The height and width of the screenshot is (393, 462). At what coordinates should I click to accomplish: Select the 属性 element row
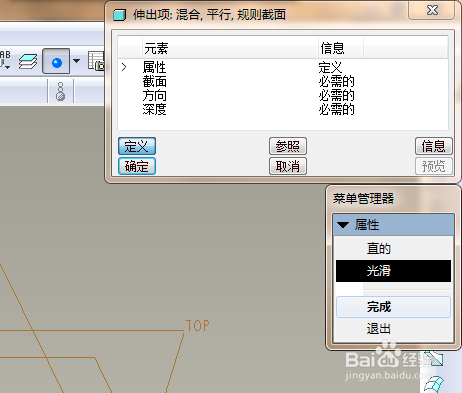pyautogui.click(x=283, y=67)
